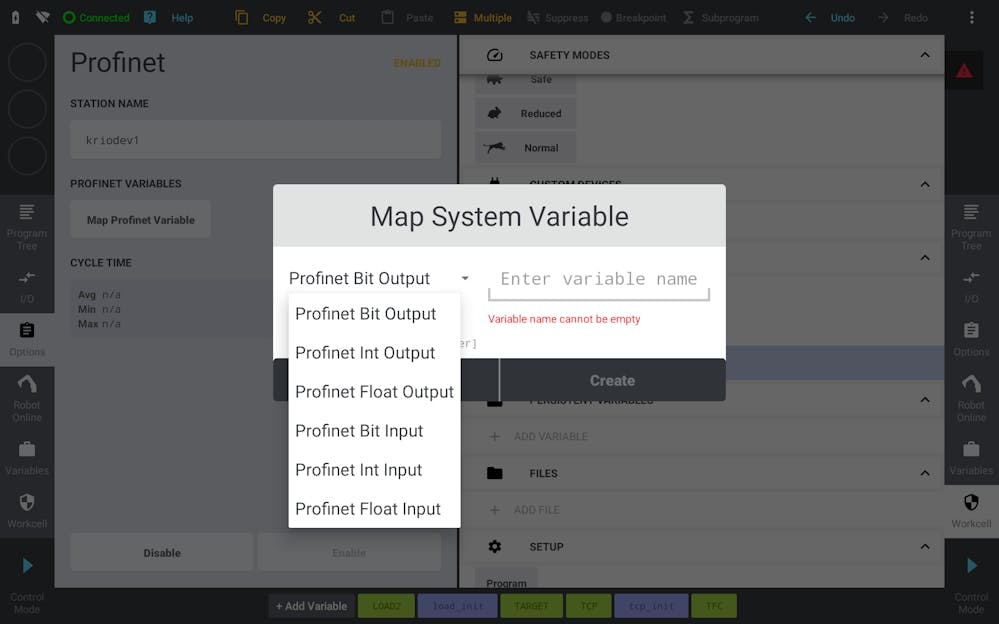Open Workcell in left sidebar

27,511
